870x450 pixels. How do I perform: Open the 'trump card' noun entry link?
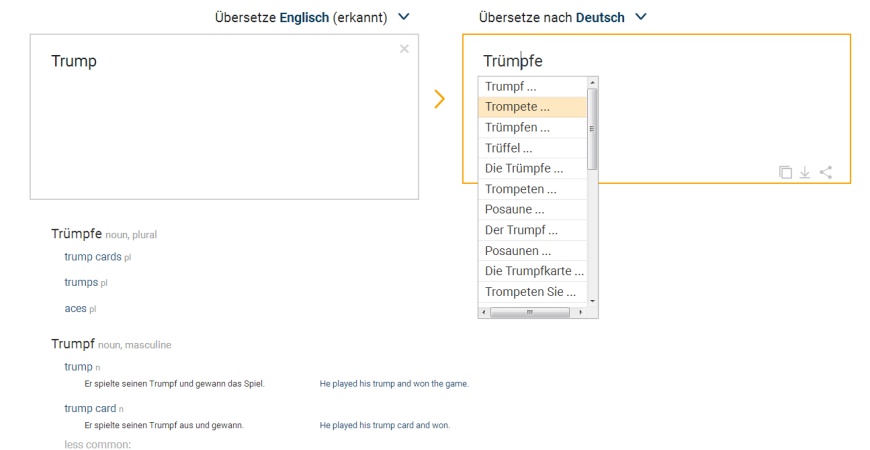[x=90, y=408]
